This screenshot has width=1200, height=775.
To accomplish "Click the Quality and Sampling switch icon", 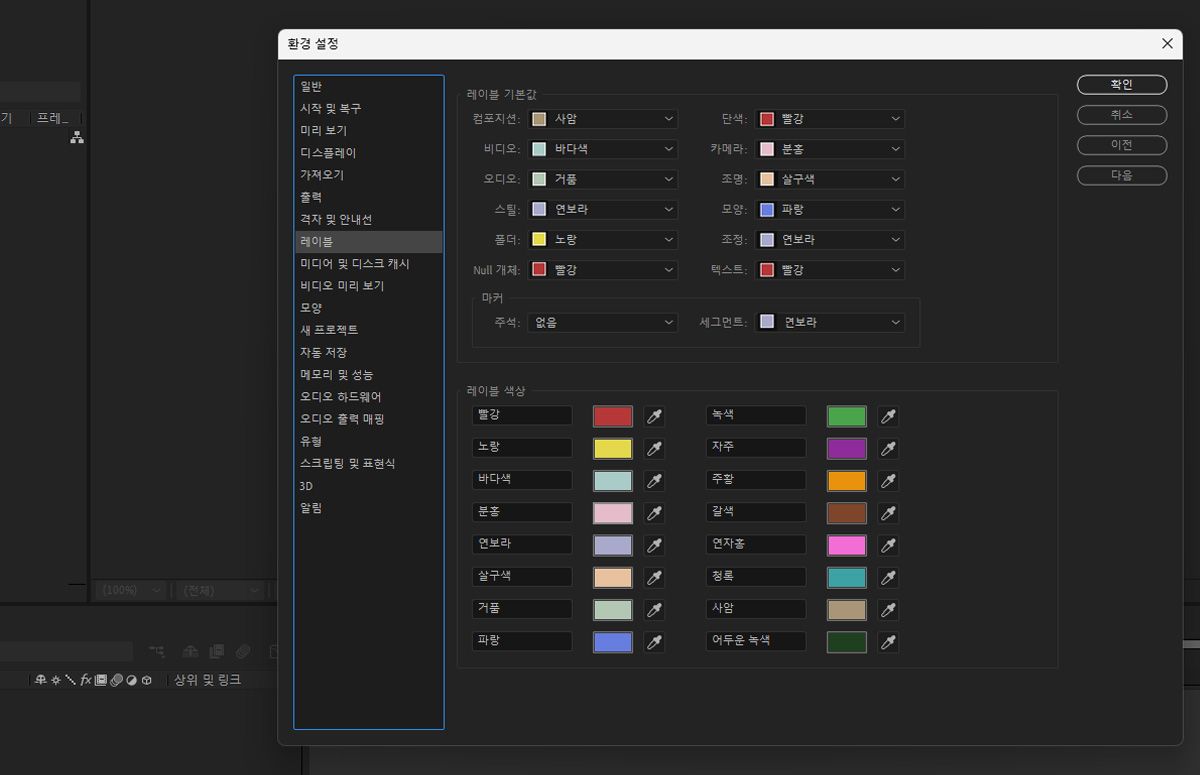I will (x=70, y=680).
